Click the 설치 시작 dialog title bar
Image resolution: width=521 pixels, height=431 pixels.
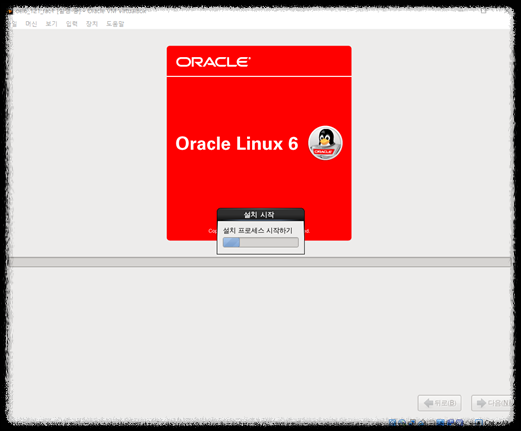click(x=261, y=215)
